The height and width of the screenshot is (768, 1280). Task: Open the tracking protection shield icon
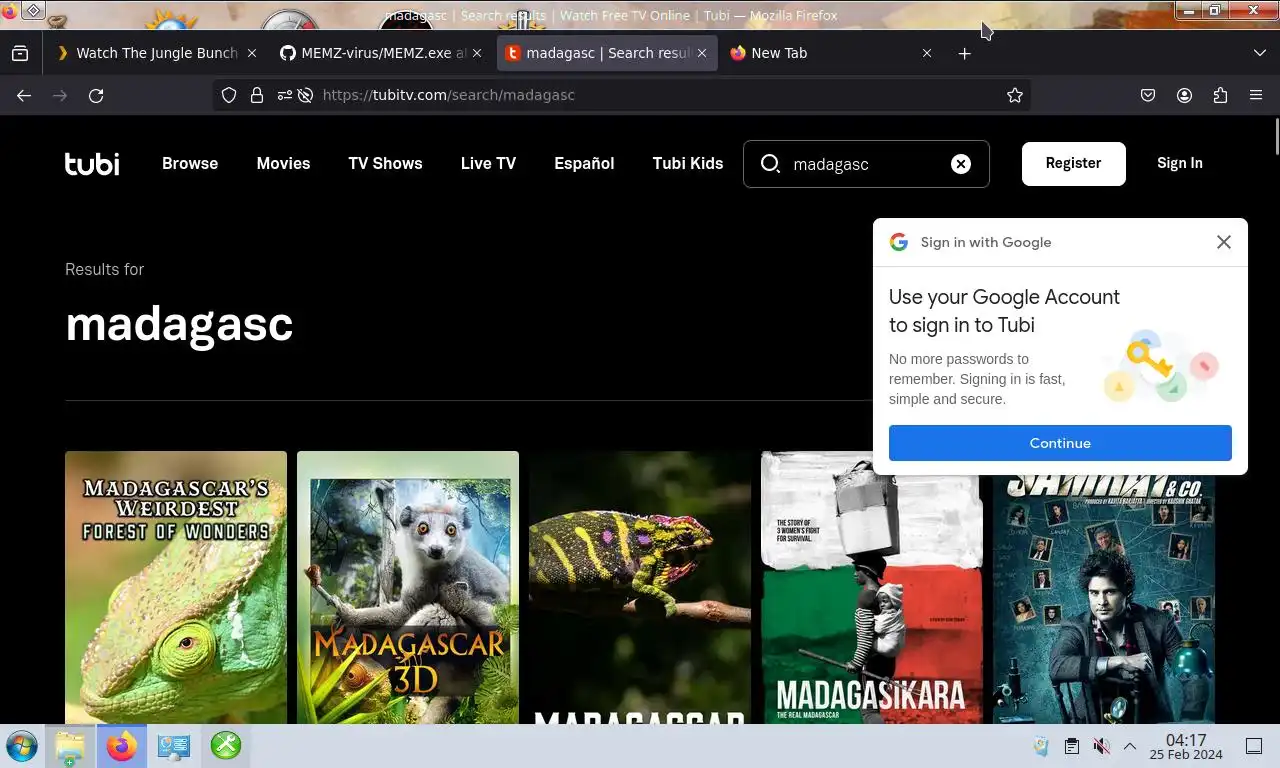(x=229, y=95)
